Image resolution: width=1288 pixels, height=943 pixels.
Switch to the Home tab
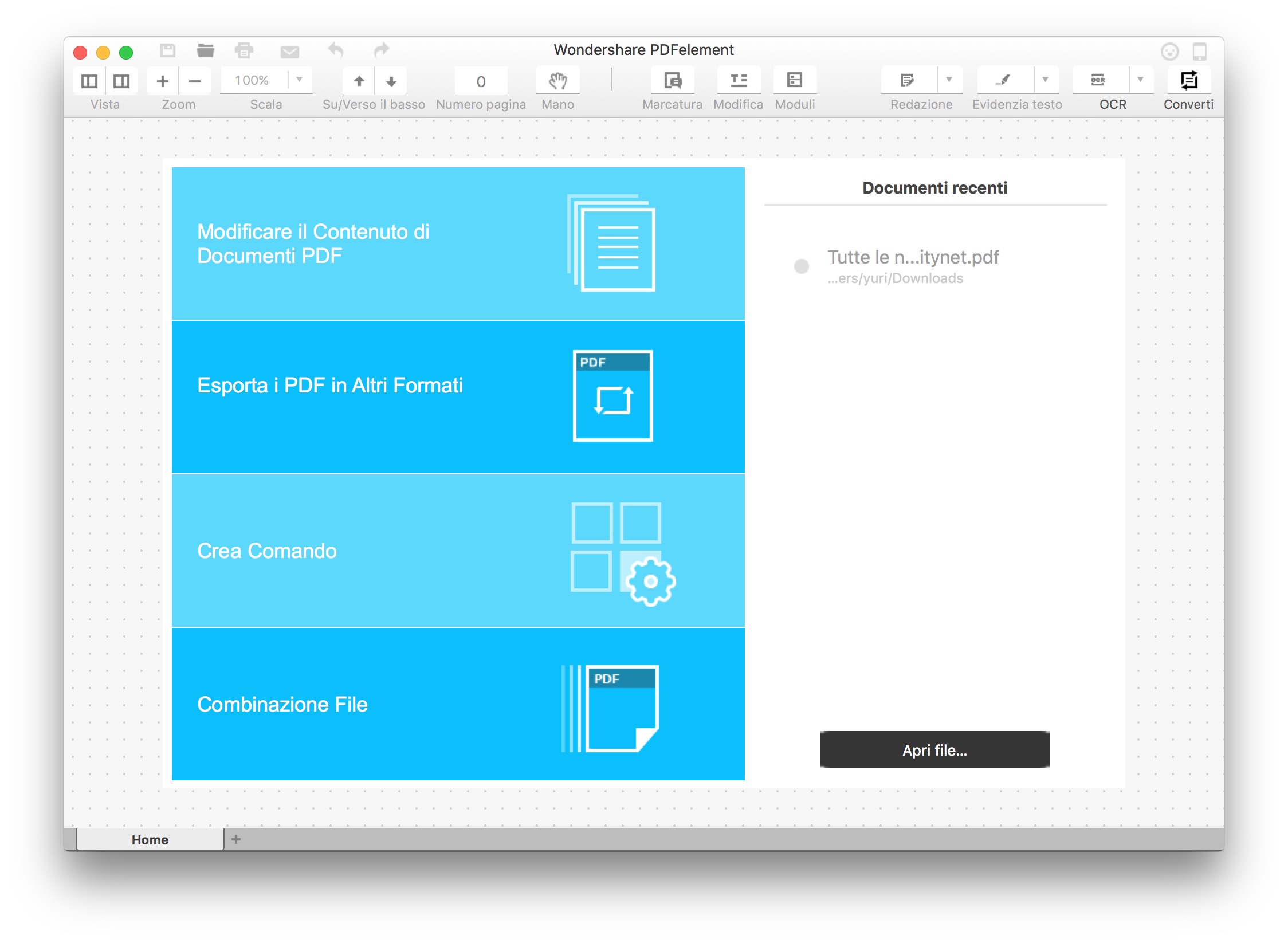[x=150, y=840]
